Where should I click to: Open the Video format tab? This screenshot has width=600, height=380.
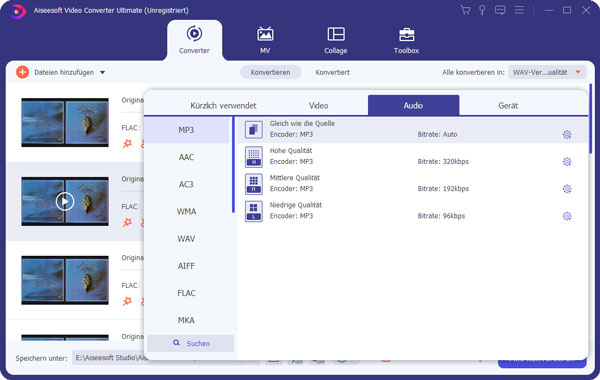[x=318, y=106]
